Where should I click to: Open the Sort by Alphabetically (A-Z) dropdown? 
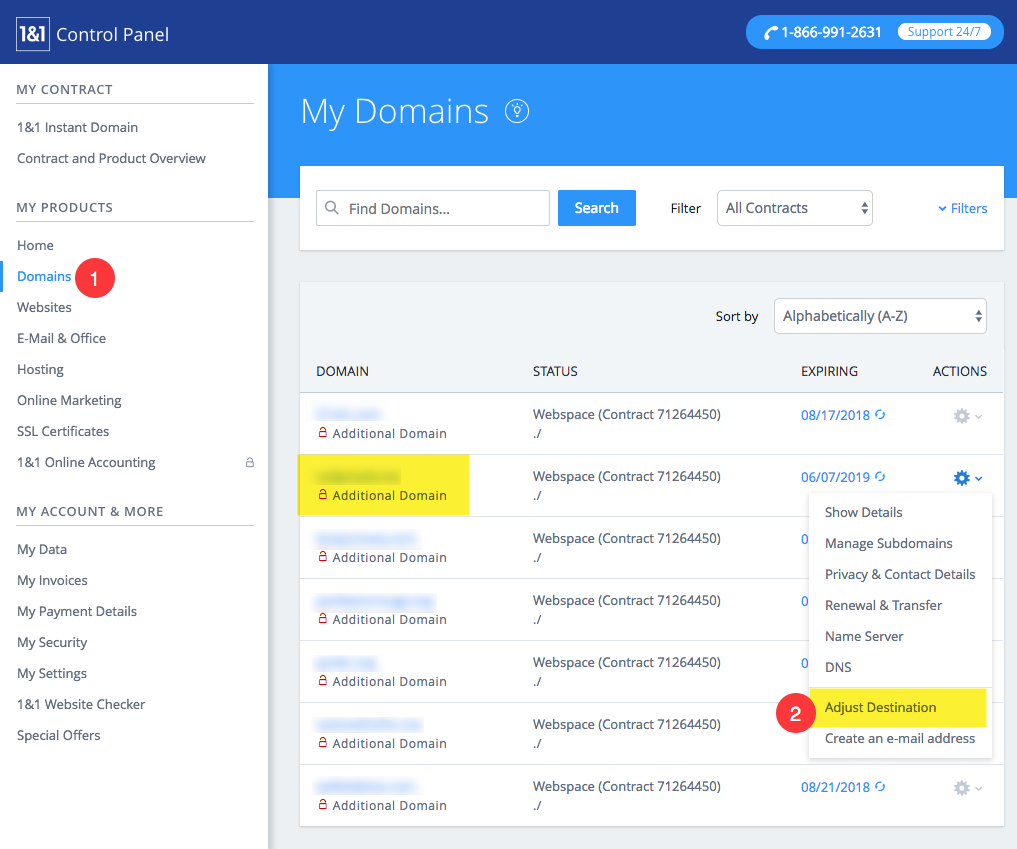[x=880, y=316]
